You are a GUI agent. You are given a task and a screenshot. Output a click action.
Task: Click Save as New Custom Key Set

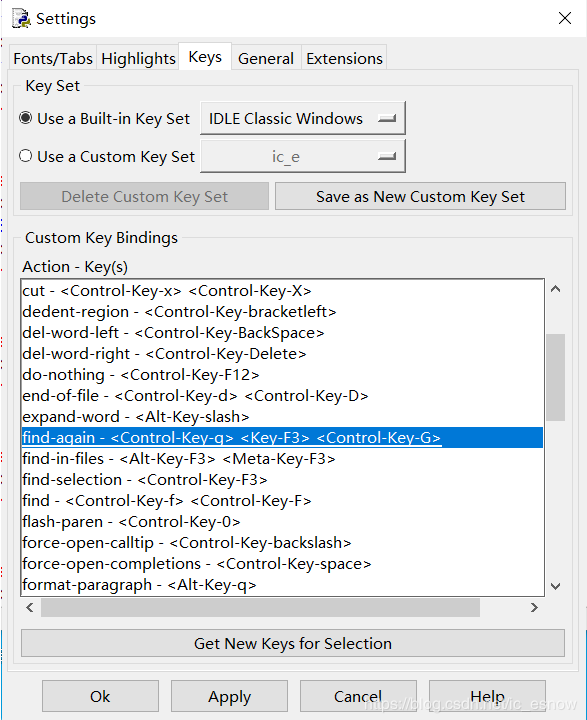[x=420, y=197]
